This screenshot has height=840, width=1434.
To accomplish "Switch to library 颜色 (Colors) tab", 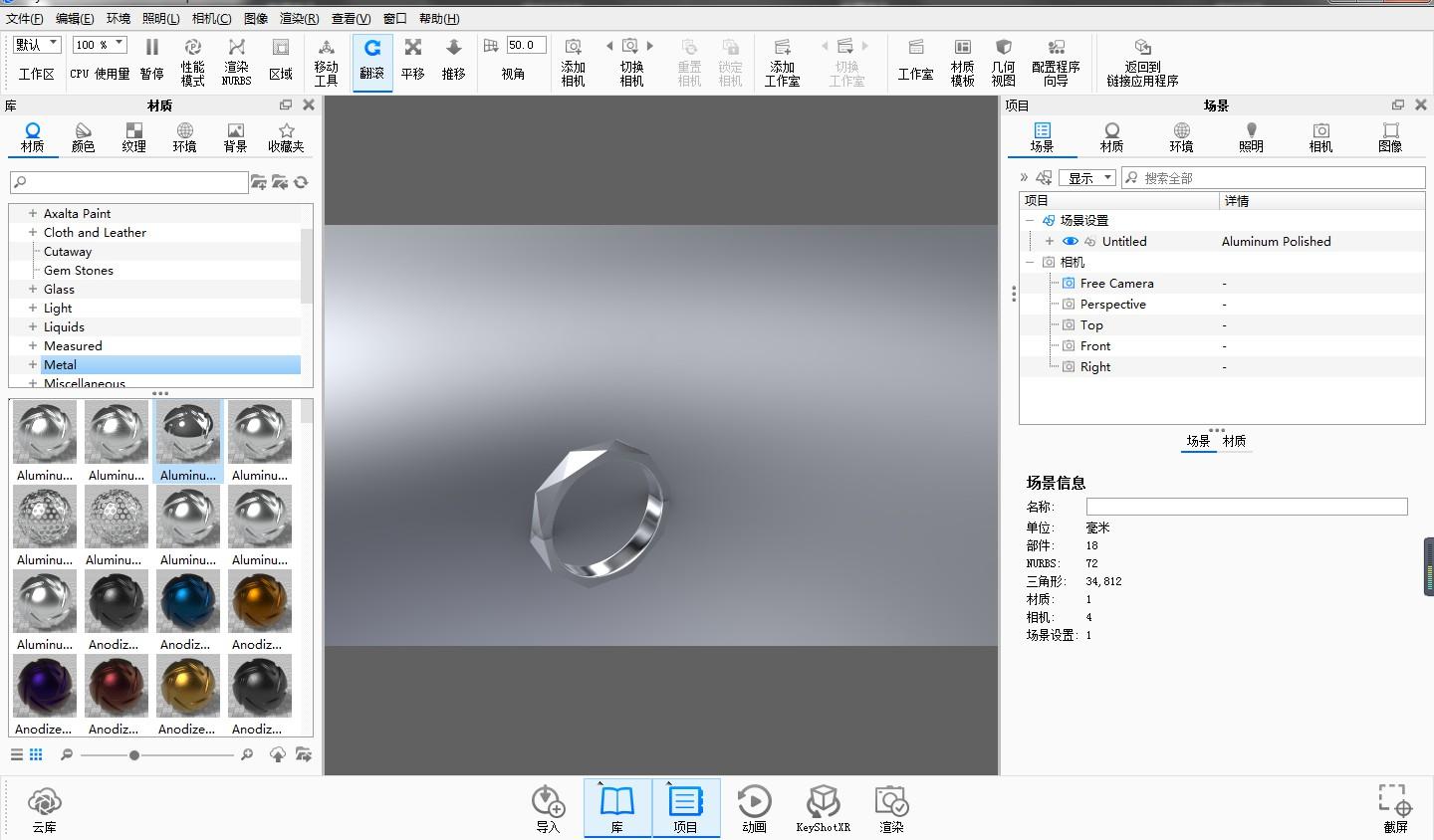I will point(83,137).
